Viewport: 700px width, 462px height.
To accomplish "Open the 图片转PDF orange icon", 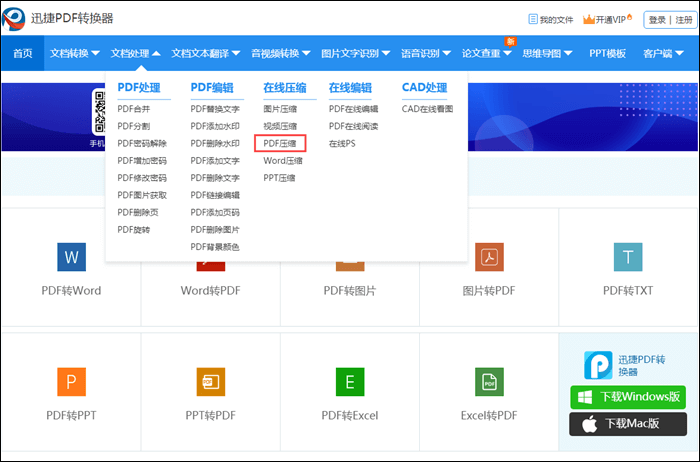I will [489, 257].
